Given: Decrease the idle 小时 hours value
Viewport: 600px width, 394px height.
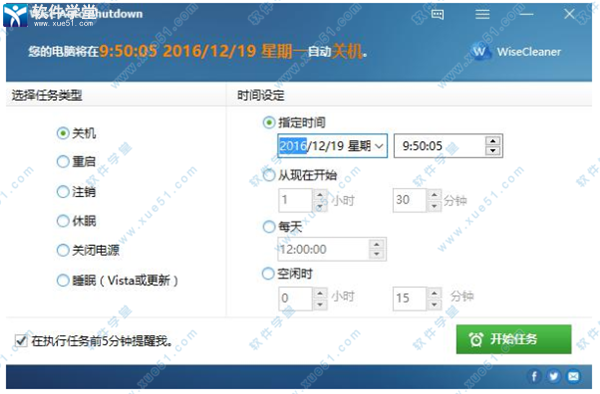Looking at the screenshot, I should tap(320, 304).
